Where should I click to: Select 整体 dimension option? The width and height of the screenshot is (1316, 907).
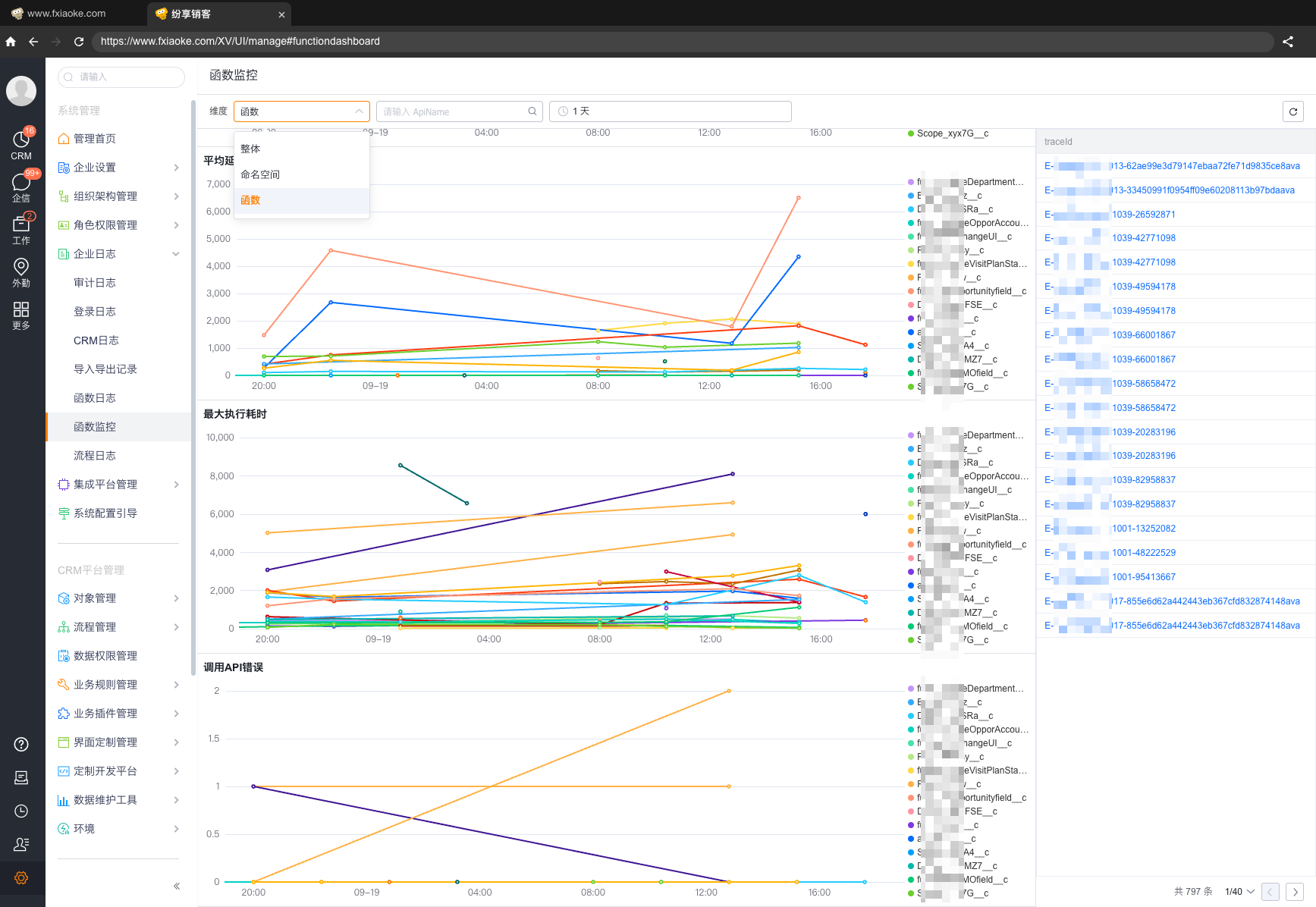[x=302, y=149]
